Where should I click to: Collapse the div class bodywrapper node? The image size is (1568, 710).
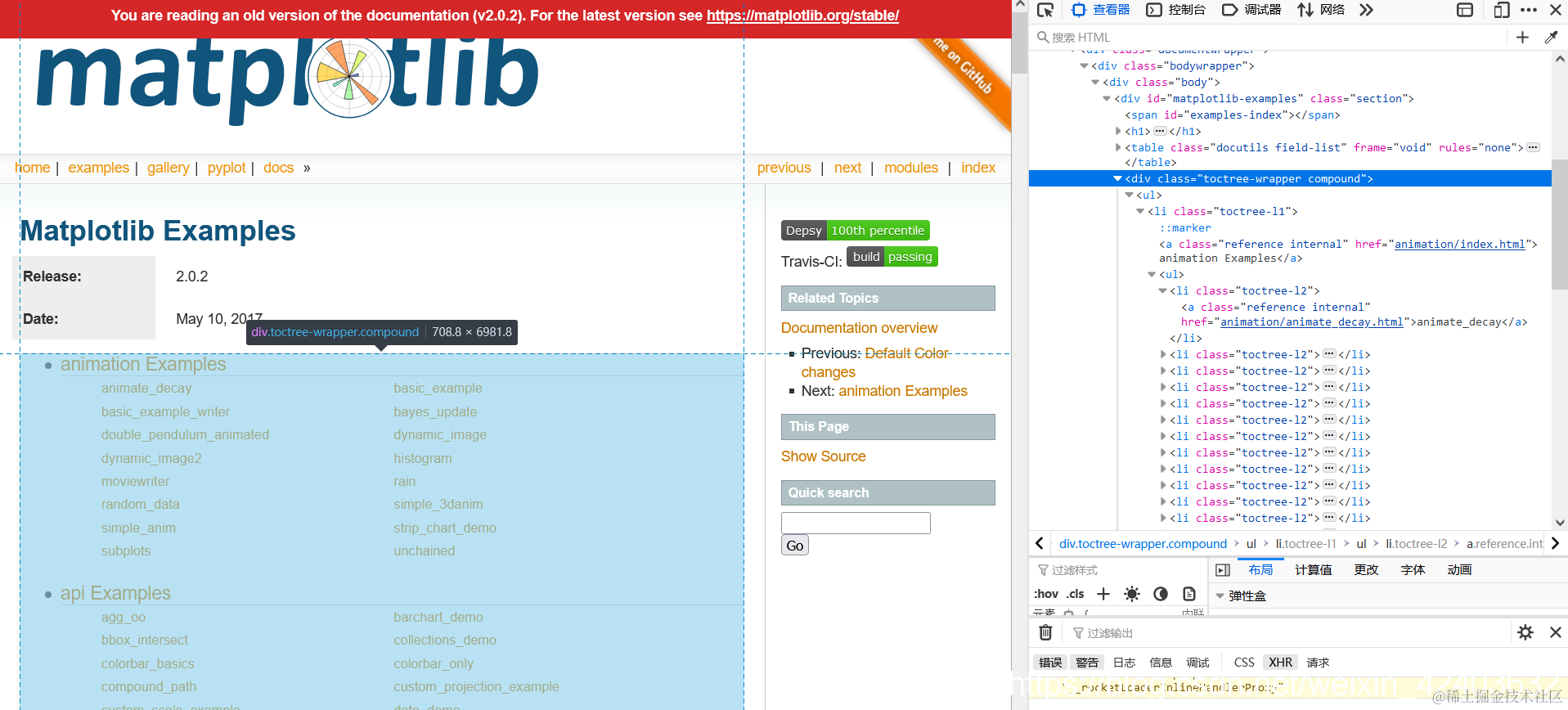tap(1084, 66)
